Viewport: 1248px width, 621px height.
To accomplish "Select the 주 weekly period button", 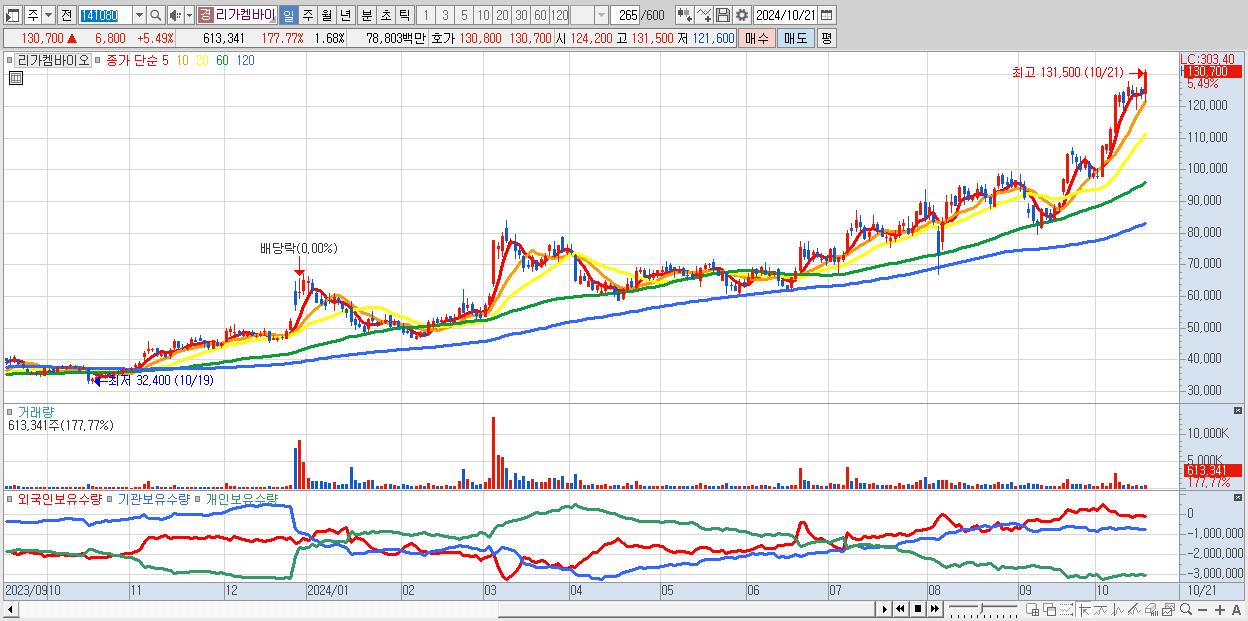I will click(x=307, y=16).
